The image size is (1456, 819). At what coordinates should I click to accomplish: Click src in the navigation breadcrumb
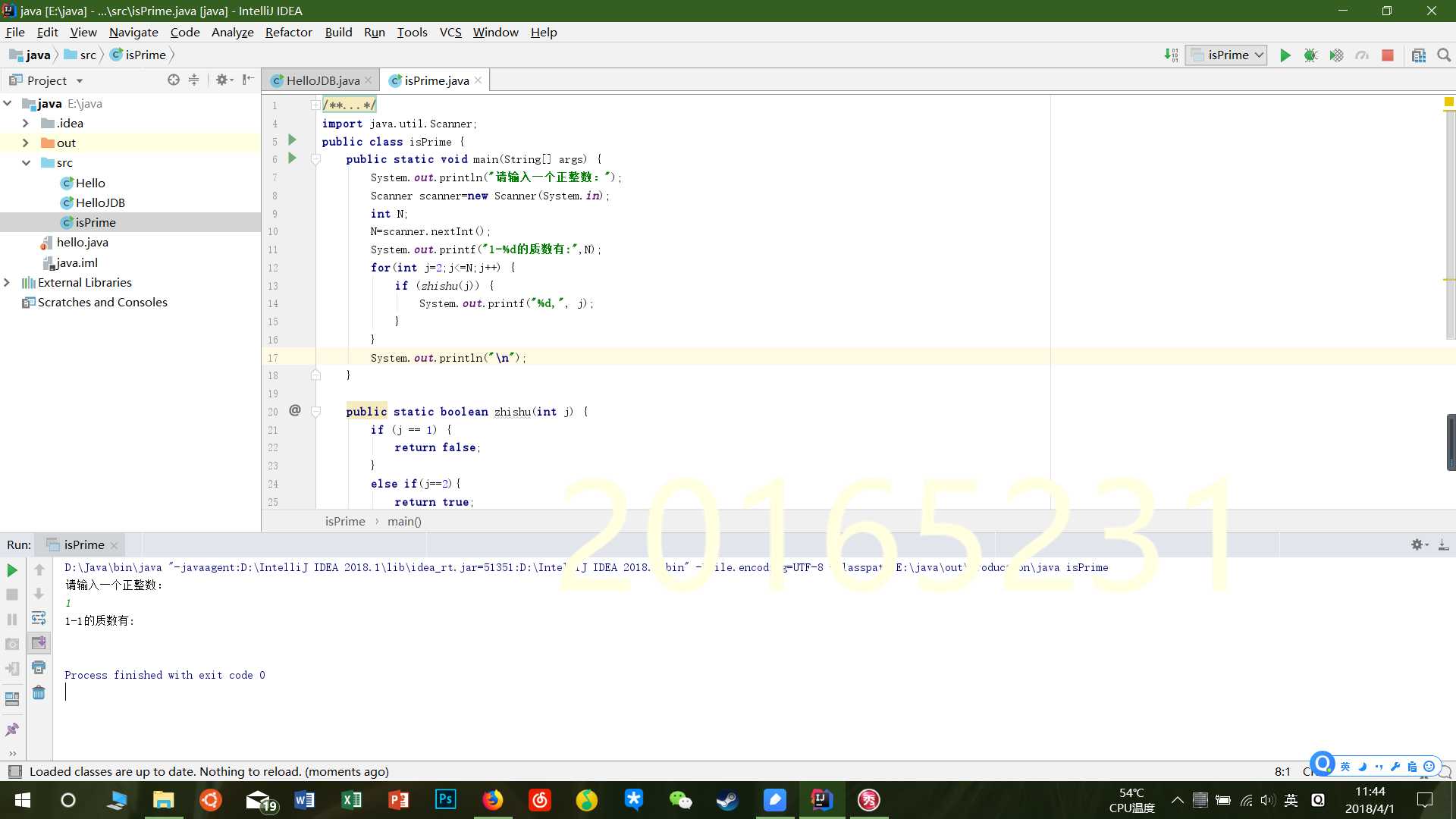[80, 55]
